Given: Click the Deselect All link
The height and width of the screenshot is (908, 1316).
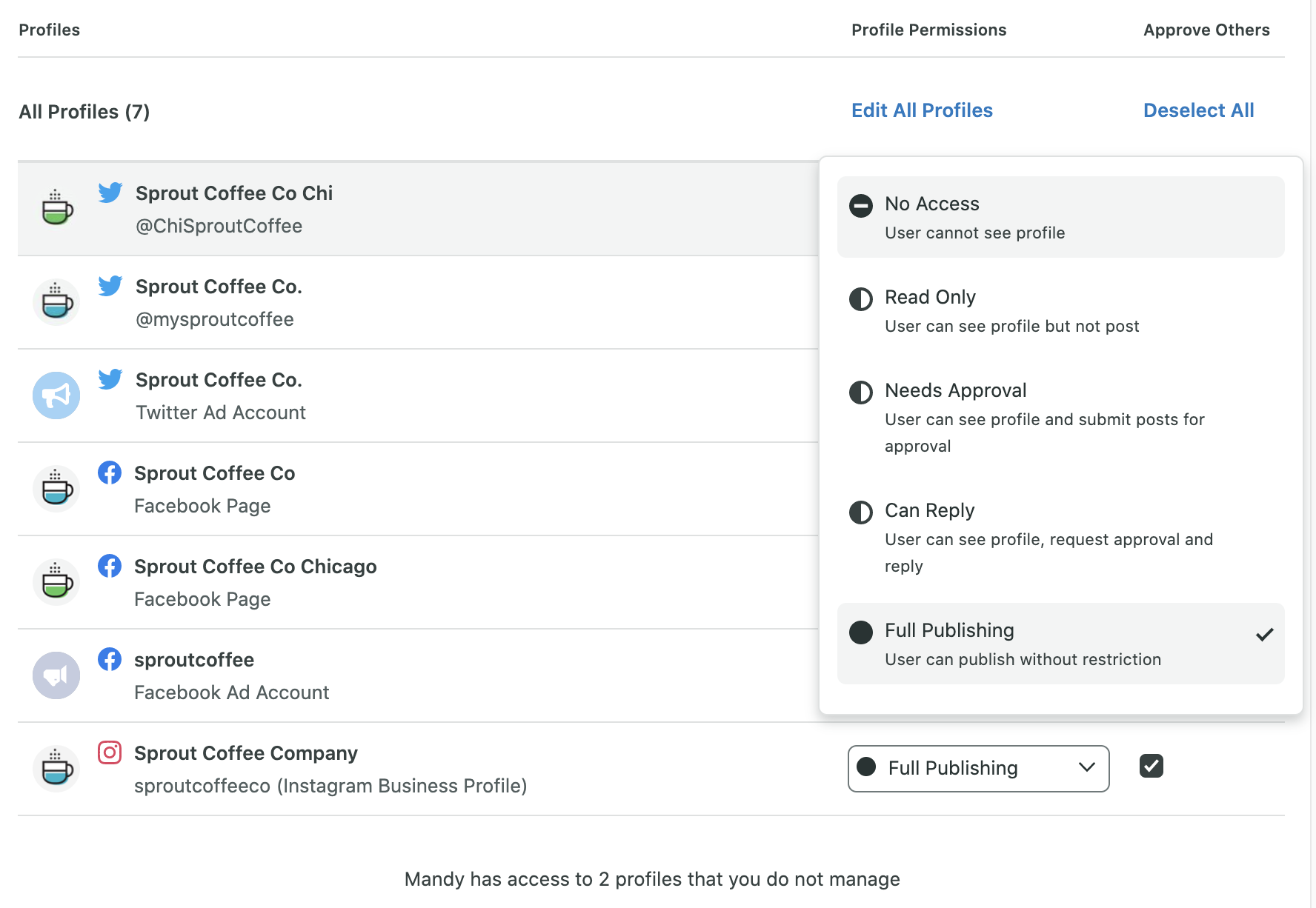Looking at the screenshot, I should [1198, 110].
